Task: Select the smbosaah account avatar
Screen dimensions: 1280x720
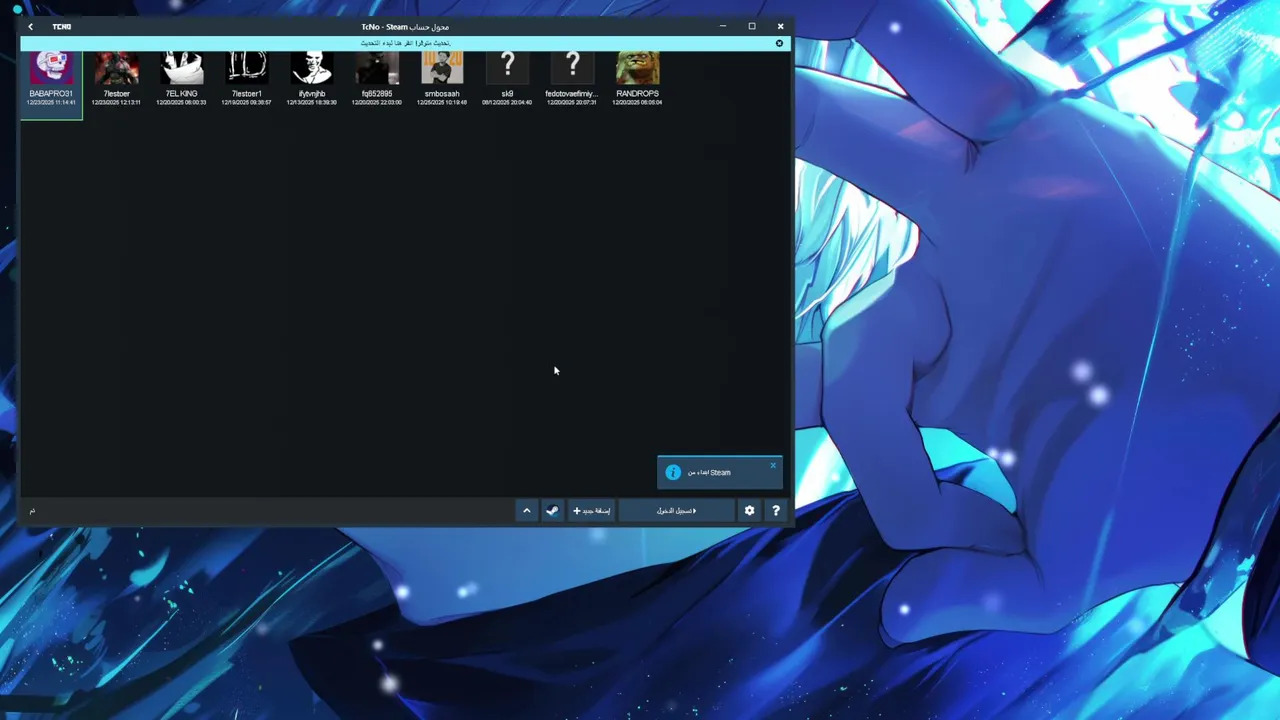Action: coord(442,68)
